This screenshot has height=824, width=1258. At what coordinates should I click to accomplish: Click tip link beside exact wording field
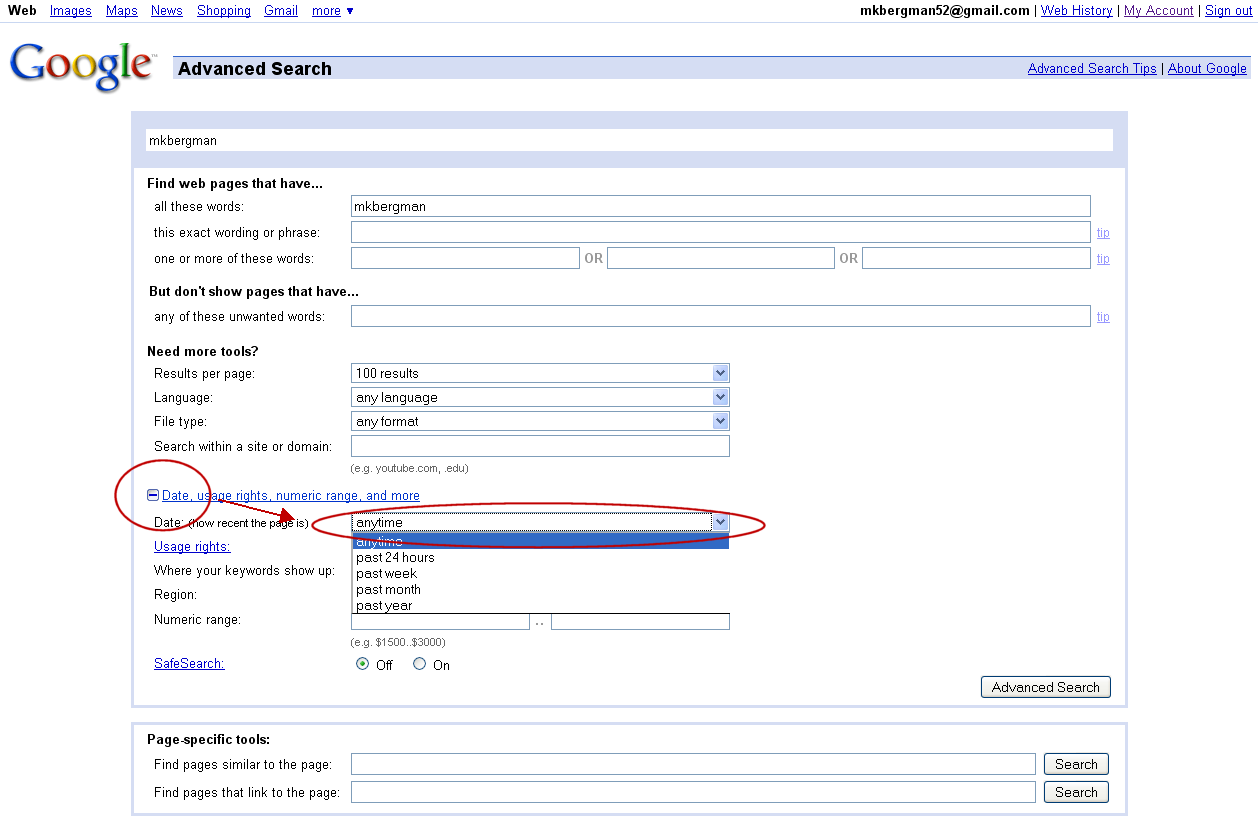tap(1103, 232)
